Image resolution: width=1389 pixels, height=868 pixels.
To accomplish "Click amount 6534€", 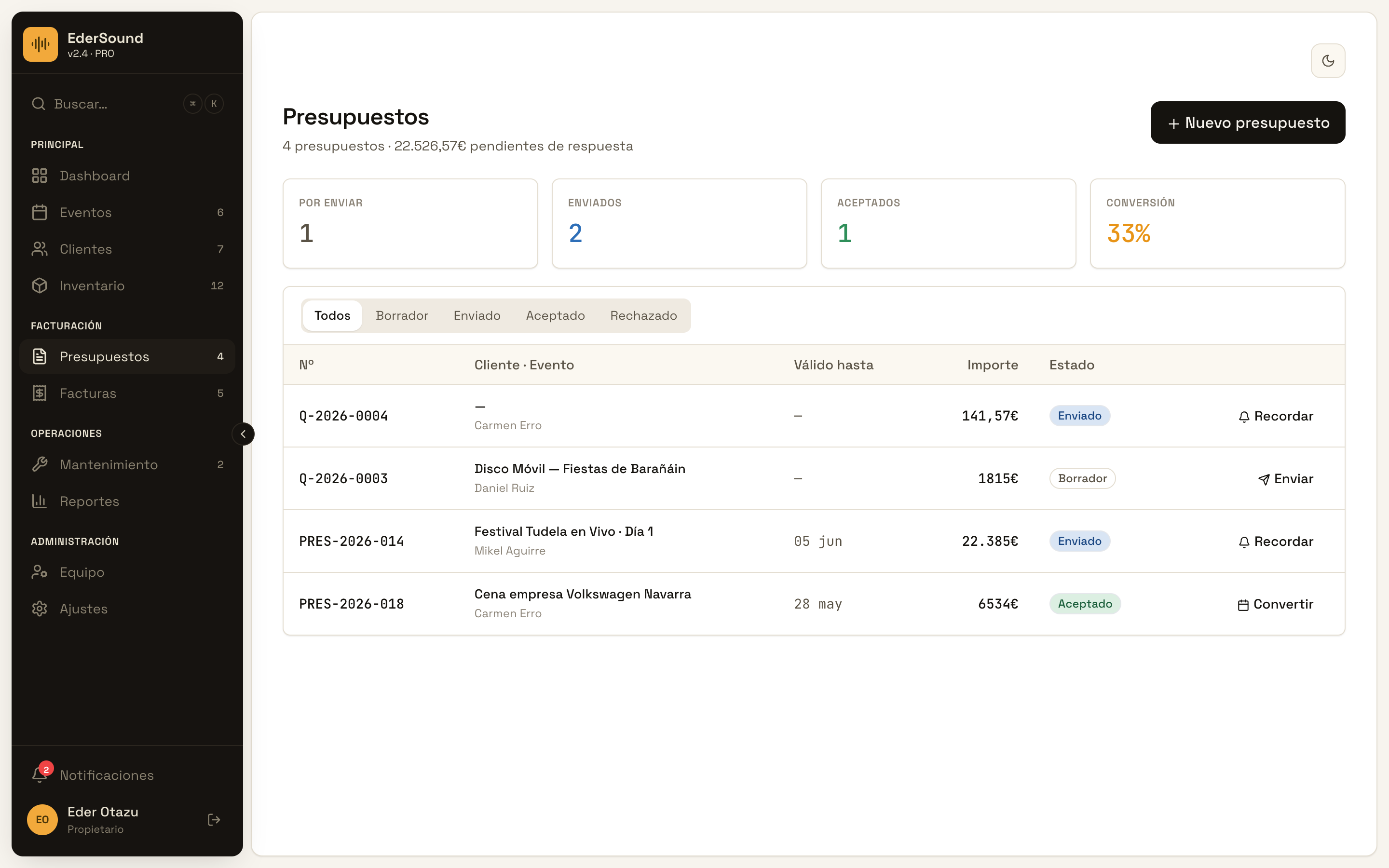I will (x=998, y=603).
